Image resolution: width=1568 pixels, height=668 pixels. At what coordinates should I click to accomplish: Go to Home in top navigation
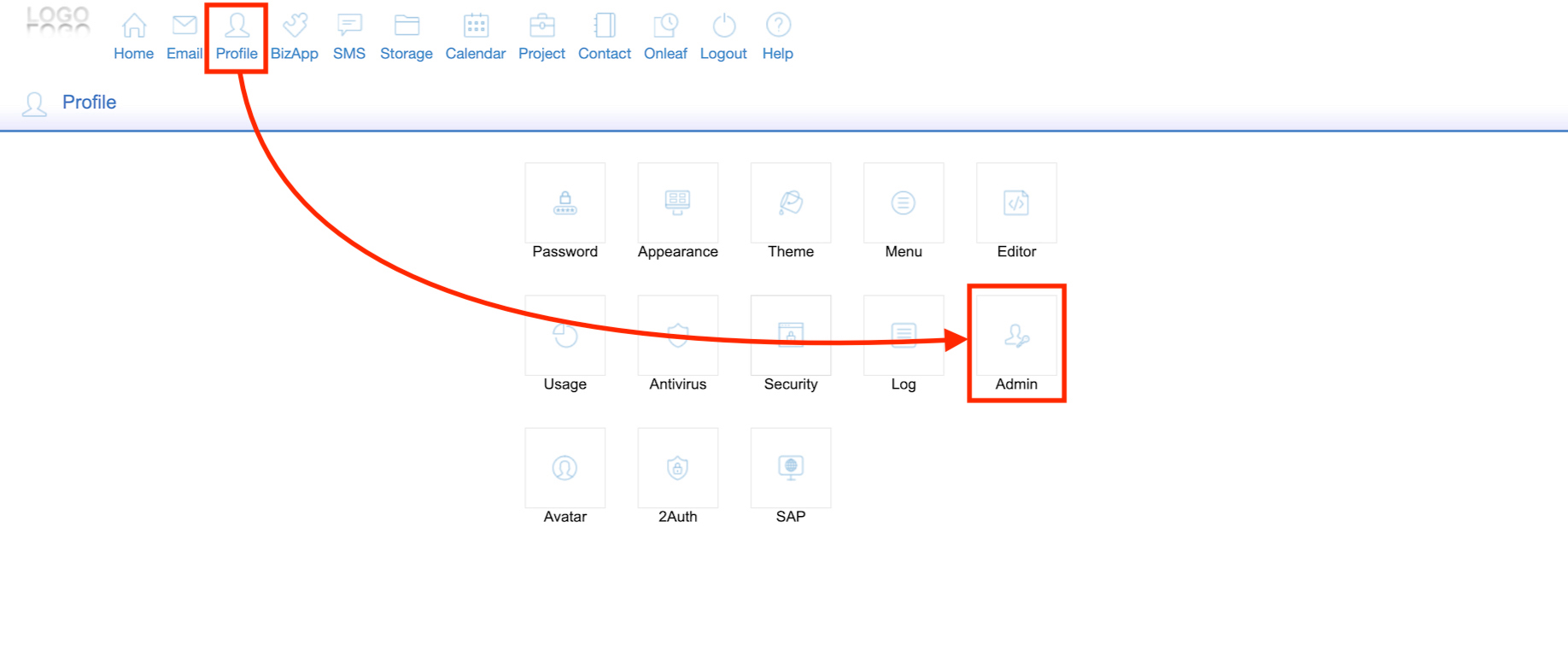click(x=133, y=37)
